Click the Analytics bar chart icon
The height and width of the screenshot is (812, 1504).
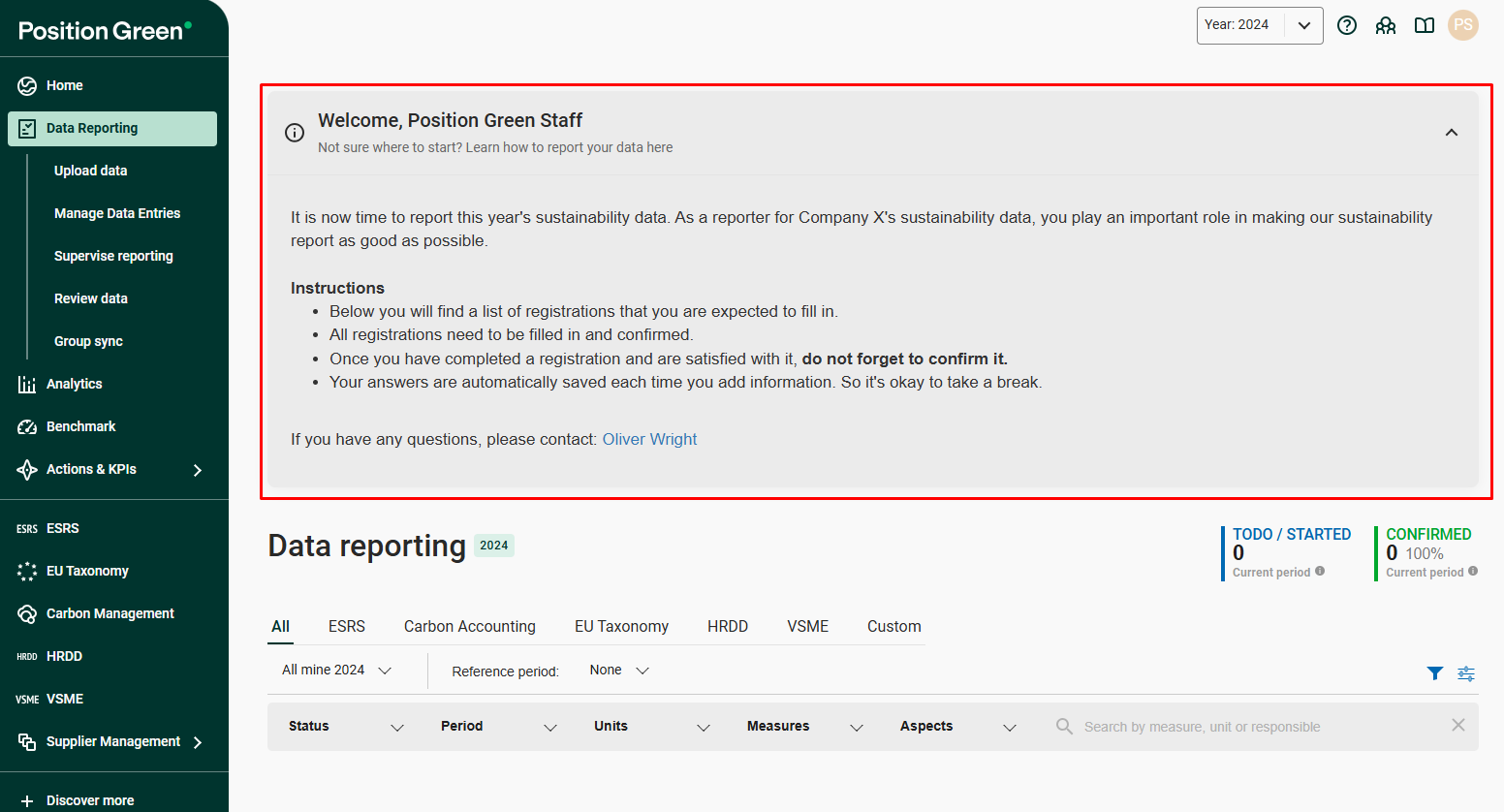tap(27, 384)
